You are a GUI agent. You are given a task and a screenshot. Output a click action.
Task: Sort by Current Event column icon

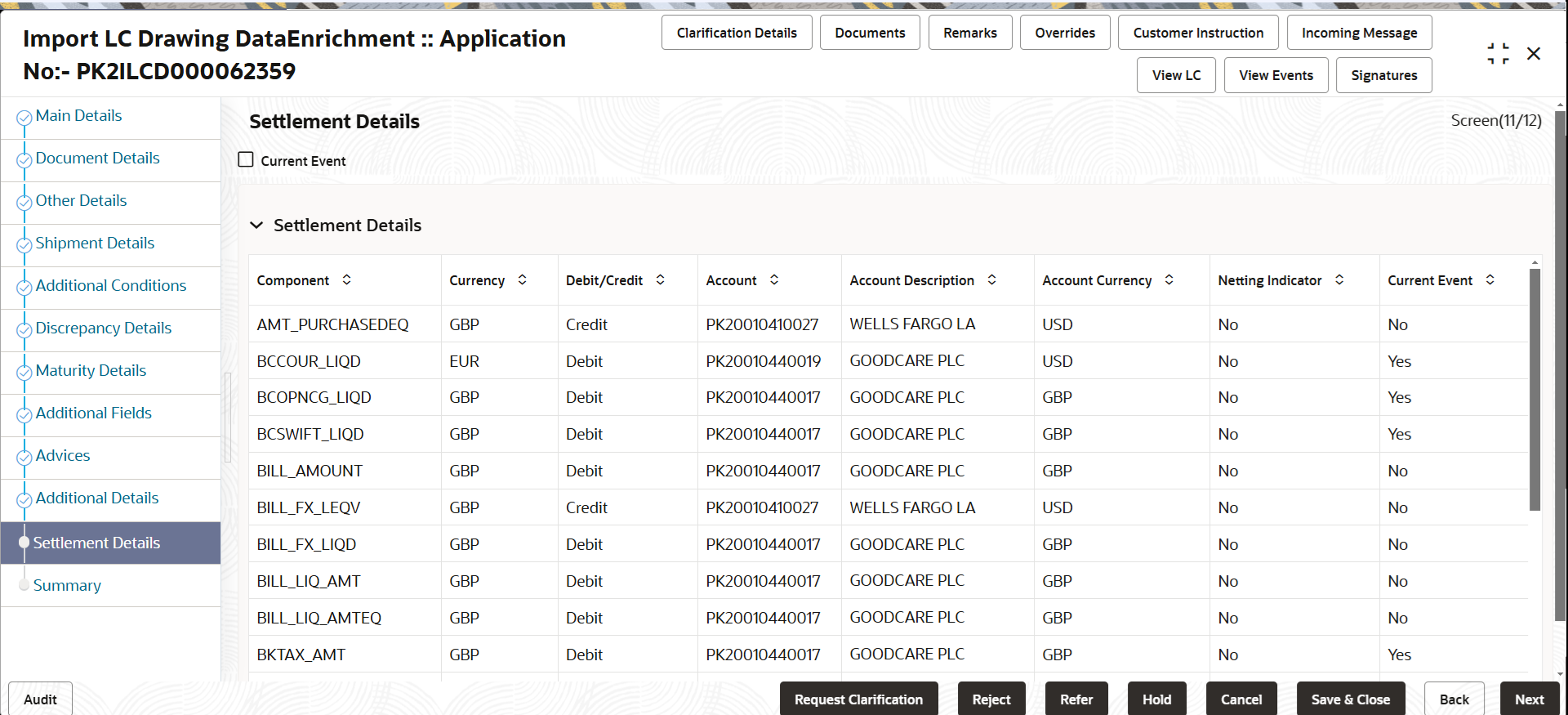point(1490,279)
